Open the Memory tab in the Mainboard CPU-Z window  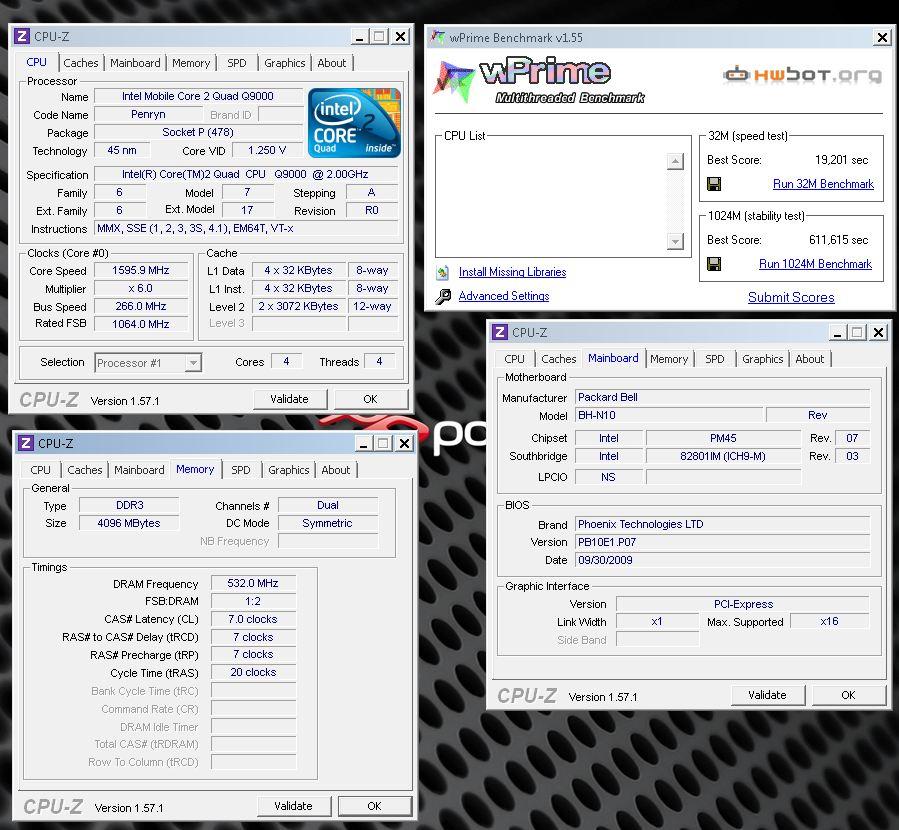coord(669,359)
